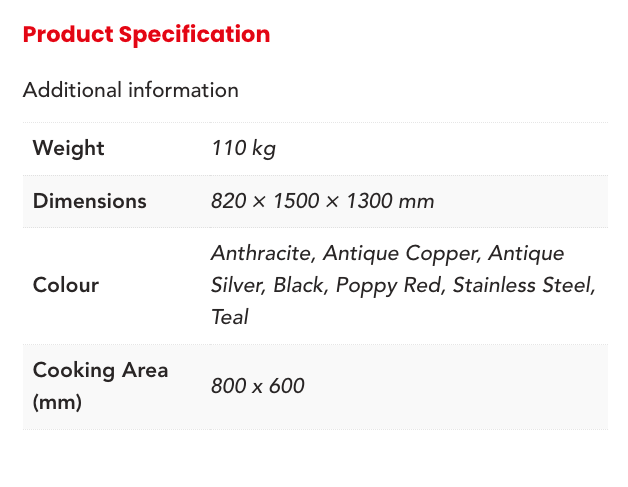Pick the Teal colour text

pos(229,317)
